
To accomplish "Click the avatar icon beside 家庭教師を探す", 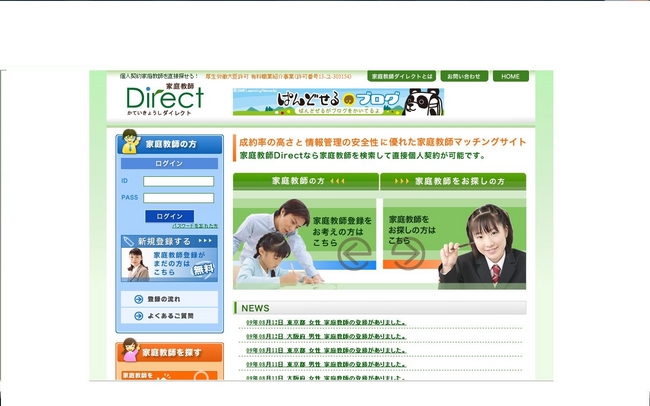I will coord(131,352).
